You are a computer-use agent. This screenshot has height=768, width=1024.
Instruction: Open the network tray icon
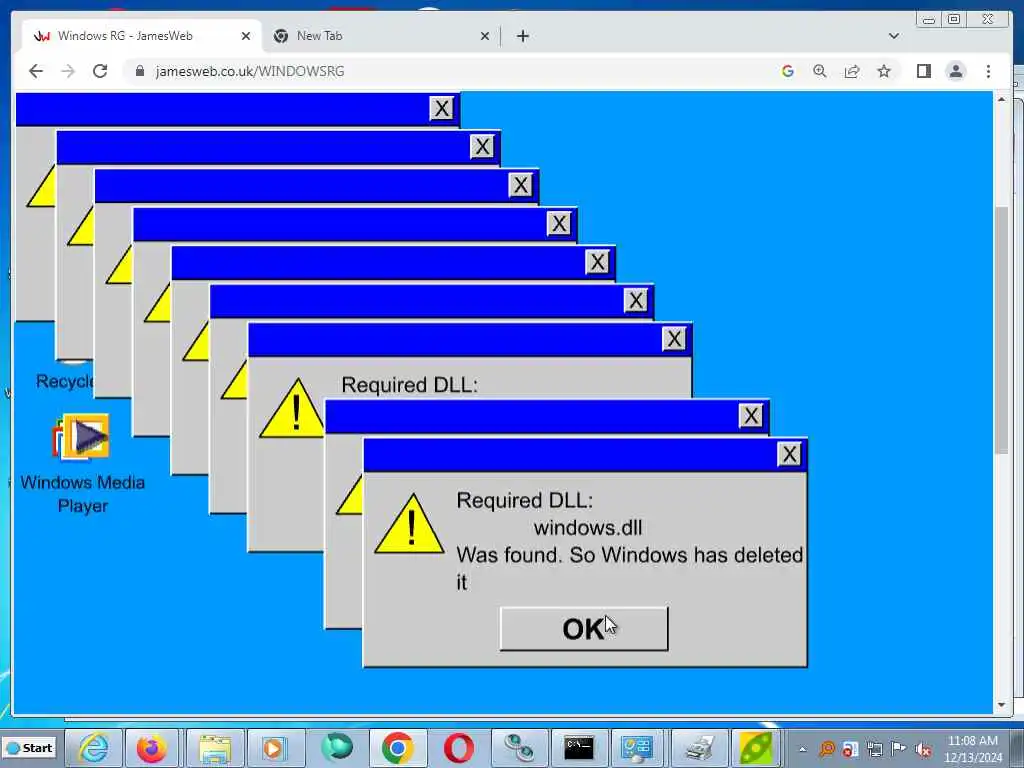(x=874, y=749)
